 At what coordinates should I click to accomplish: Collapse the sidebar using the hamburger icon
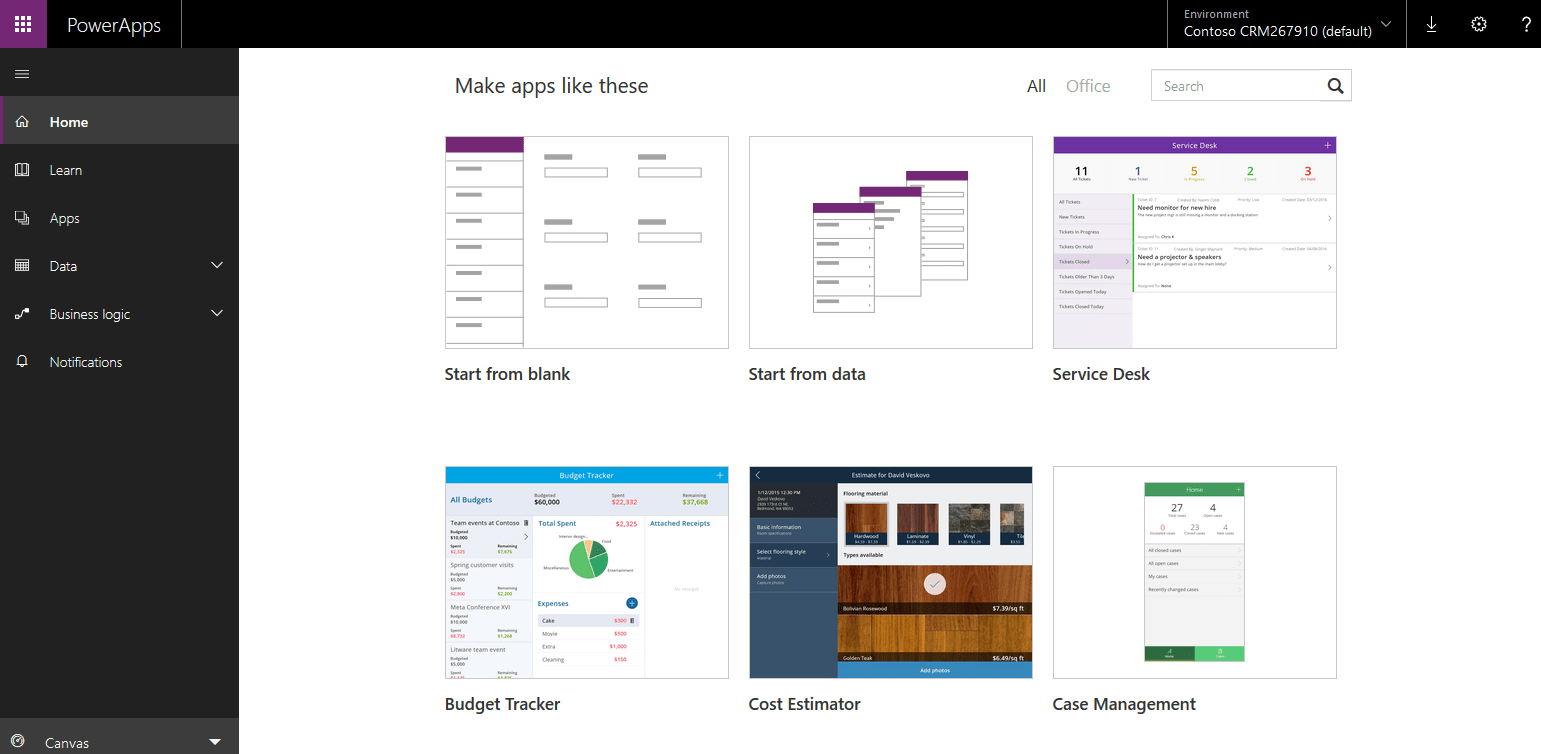[x=21, y=72]
